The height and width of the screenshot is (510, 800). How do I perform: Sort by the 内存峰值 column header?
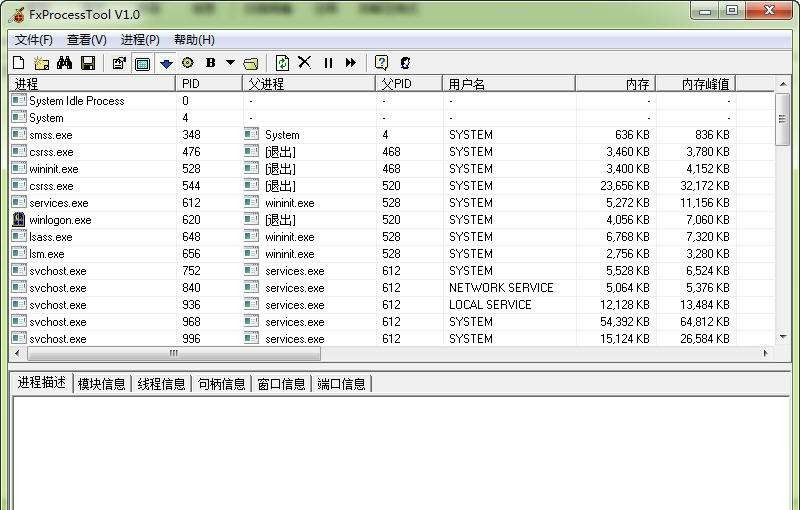695,84
